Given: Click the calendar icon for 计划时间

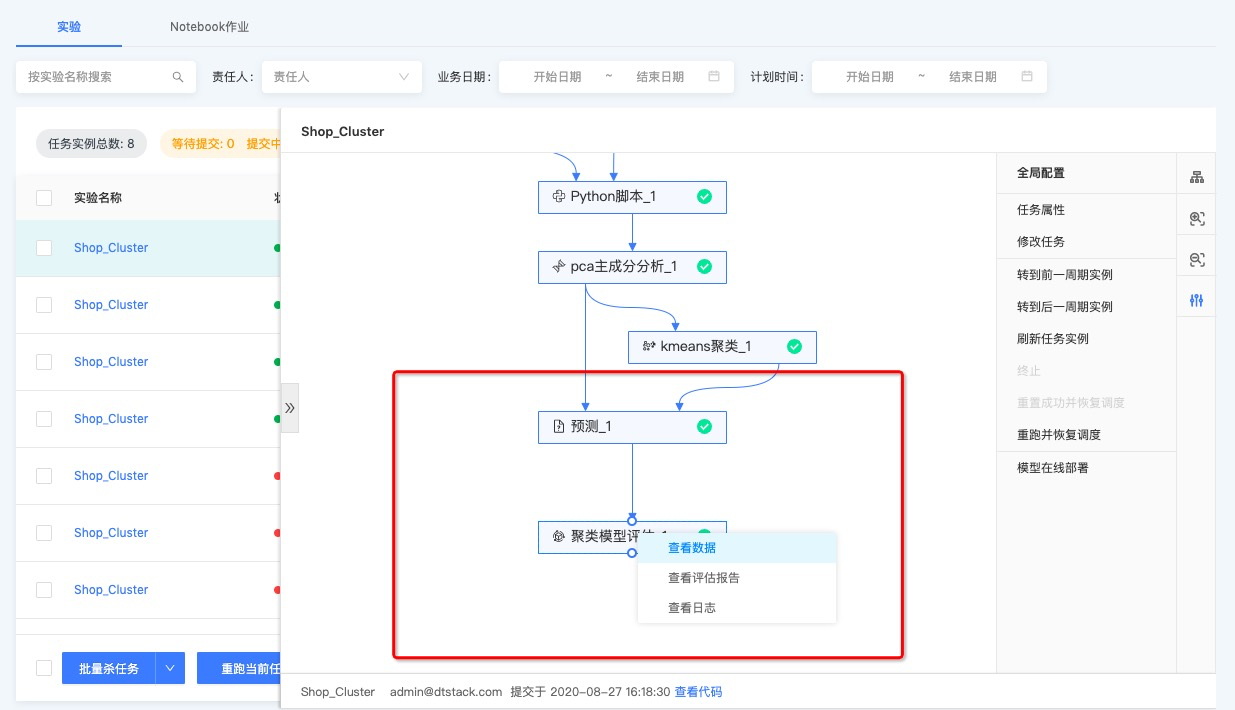Looking at the screenshot, I should (1027, 77).
